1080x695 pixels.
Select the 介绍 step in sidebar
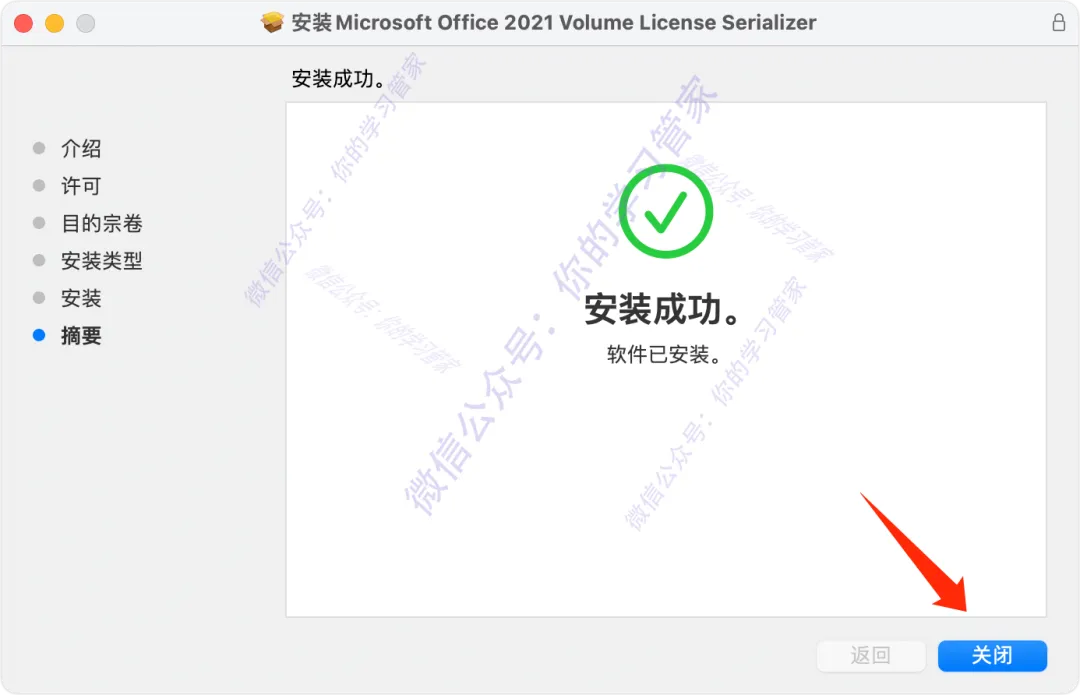[81, 148]
